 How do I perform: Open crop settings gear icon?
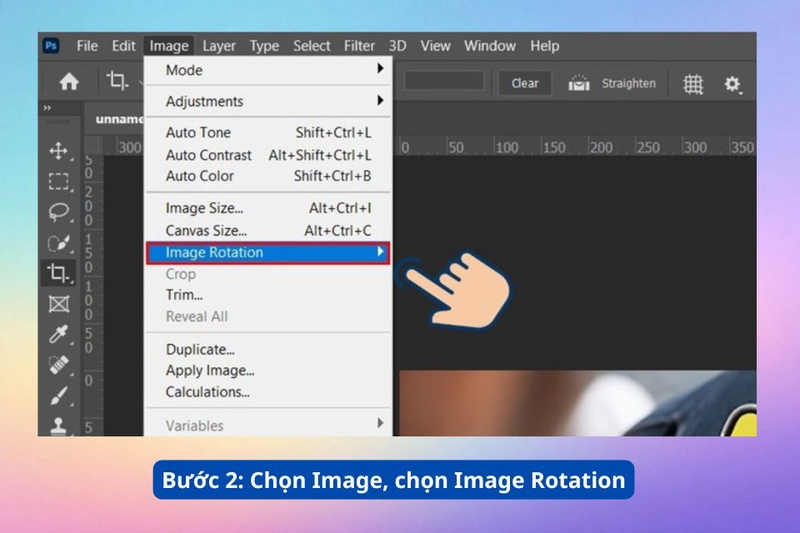732,84
